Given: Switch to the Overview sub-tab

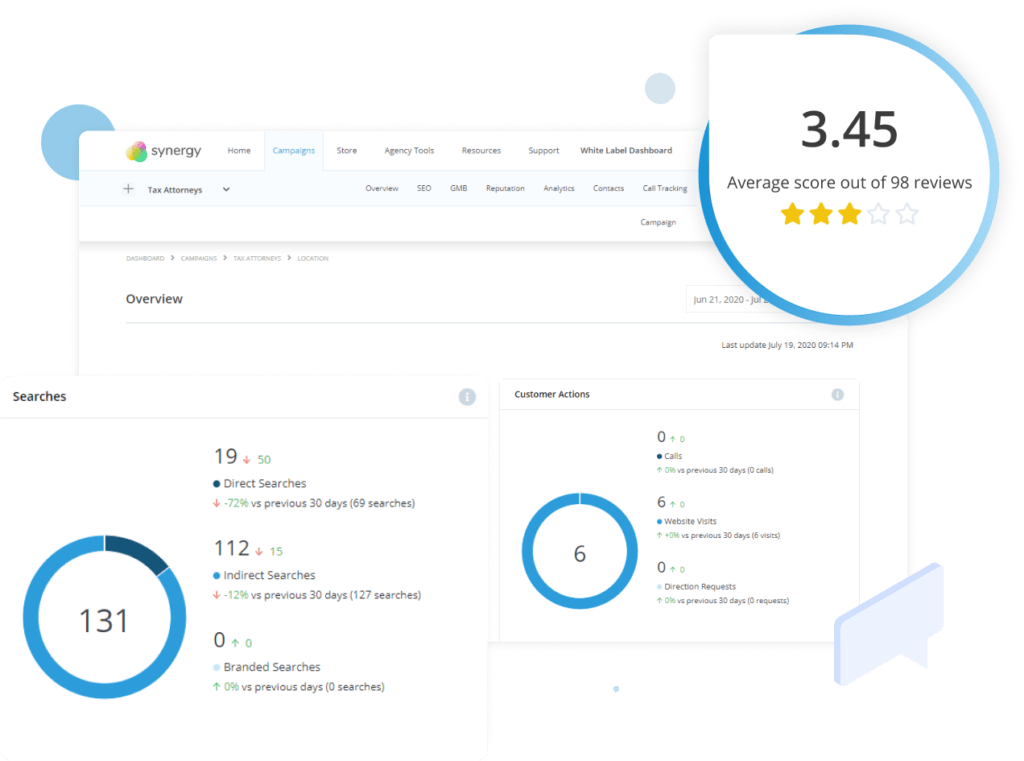Looking at the screenshot, I should click(381, 188).
